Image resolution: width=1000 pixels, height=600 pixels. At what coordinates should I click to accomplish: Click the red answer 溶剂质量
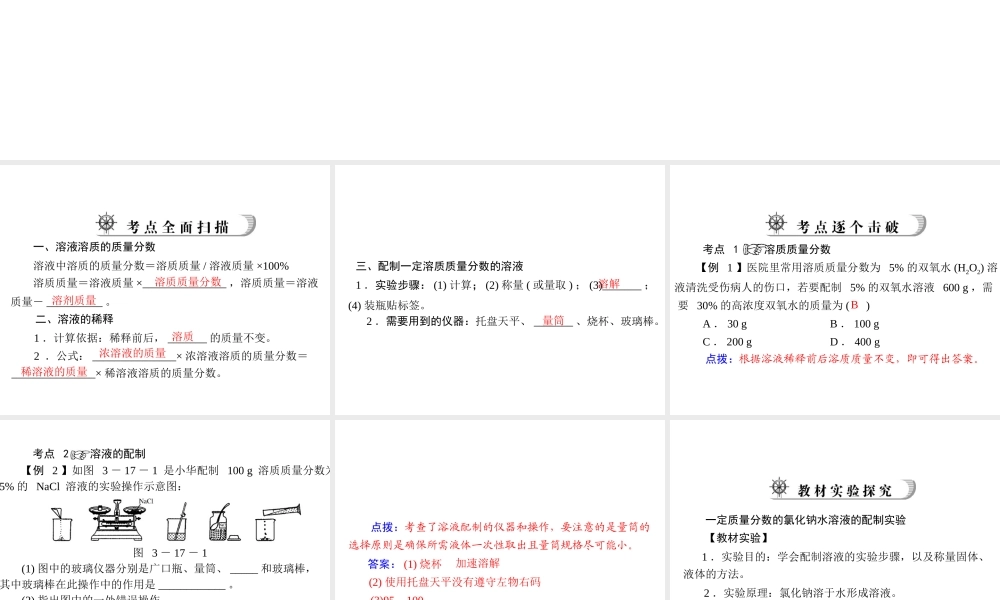[74, 300]
